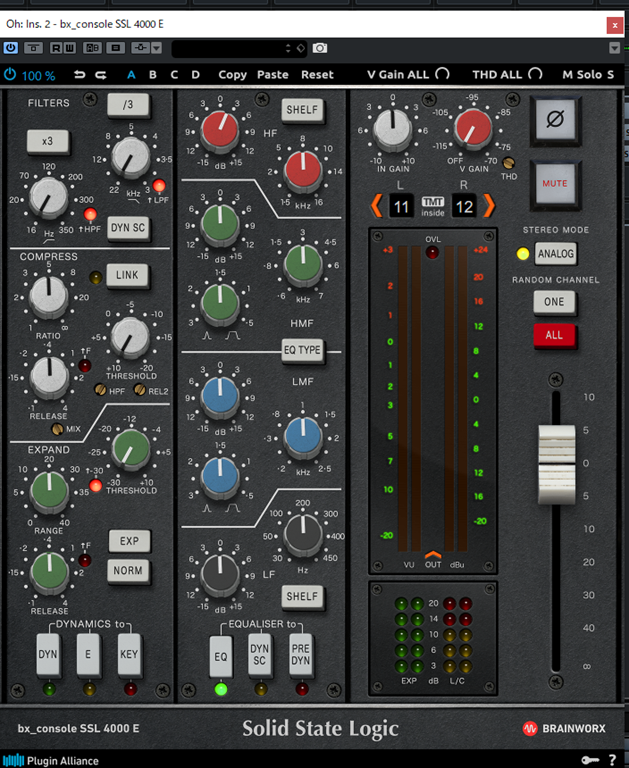This screenshot has height=768, width=629.
Task: Click the red random channel ALL button
Action: (x=555, y=336)
